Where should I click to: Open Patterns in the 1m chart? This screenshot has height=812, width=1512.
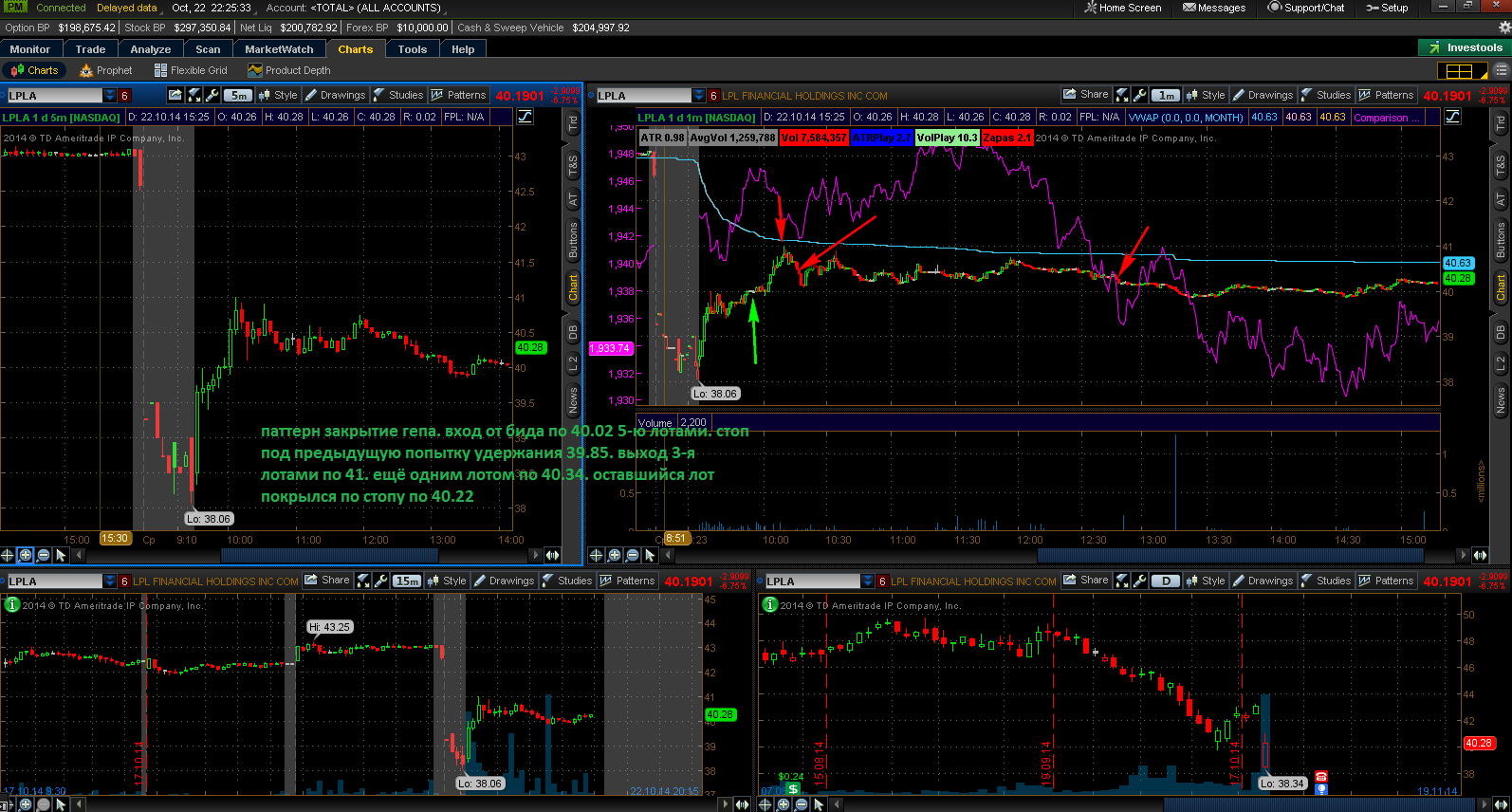tap(1386, 95)
